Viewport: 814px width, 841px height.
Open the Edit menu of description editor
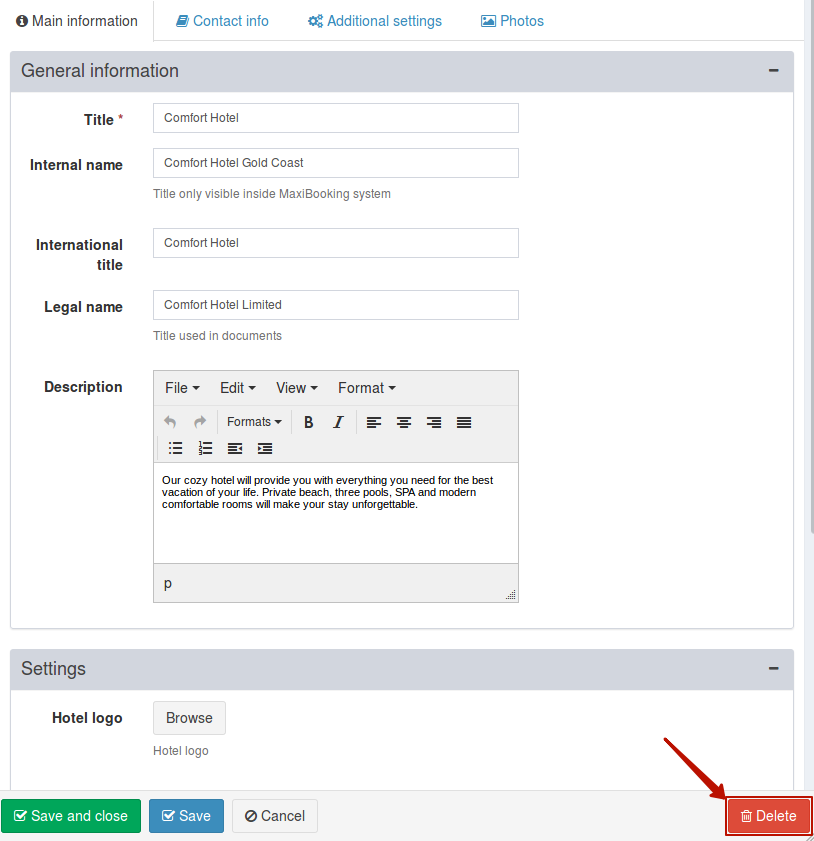pyautogui.click(x=238, y=388)
